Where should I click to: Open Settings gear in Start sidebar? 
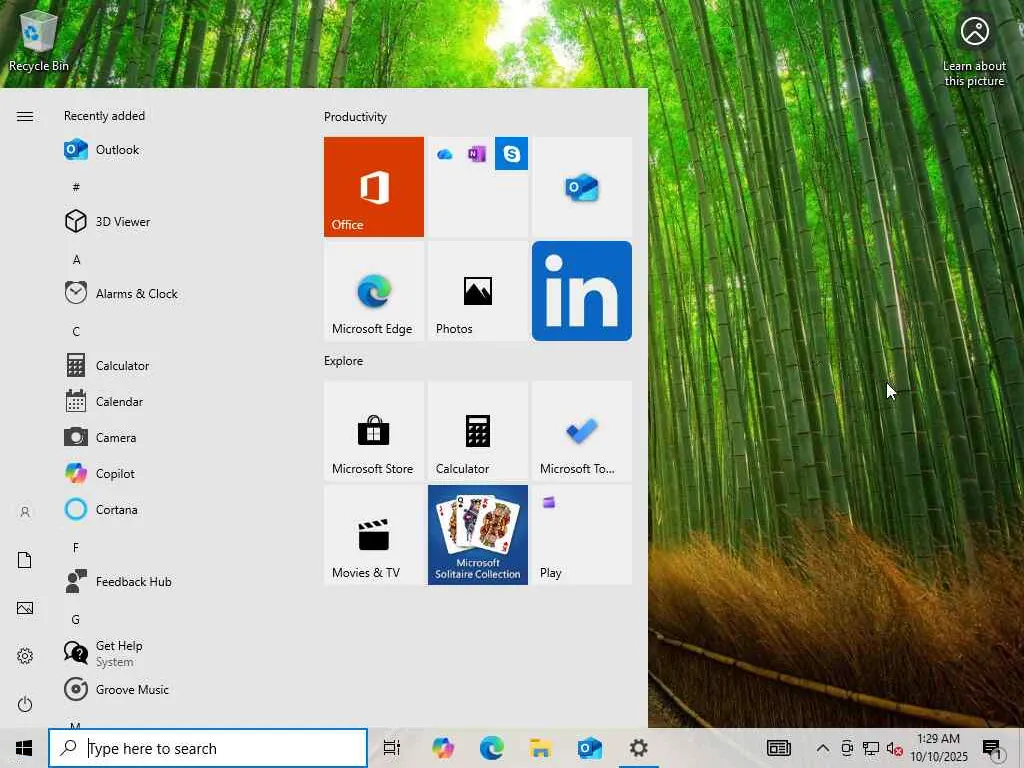pyautogui.click(x=25, y=656)
